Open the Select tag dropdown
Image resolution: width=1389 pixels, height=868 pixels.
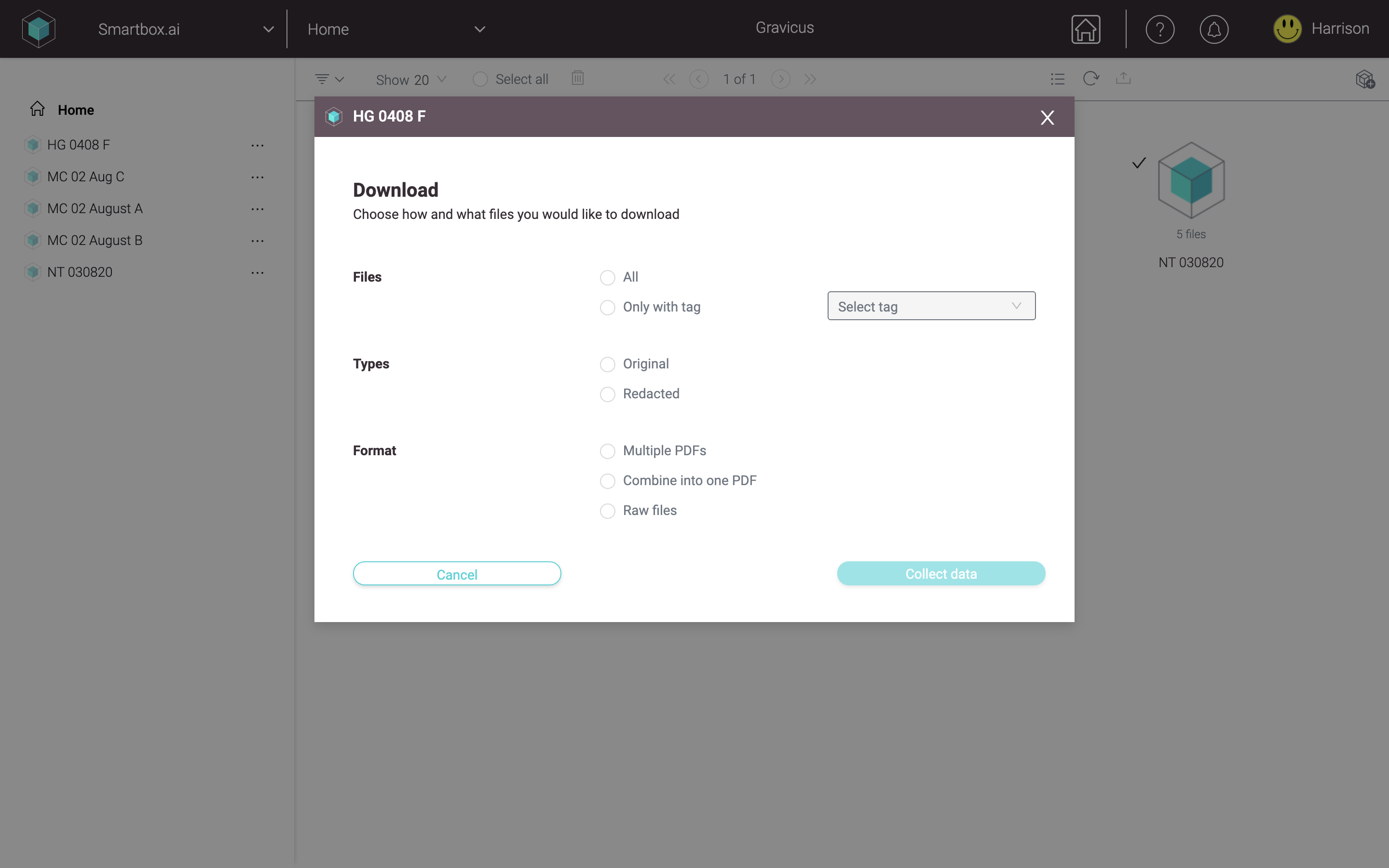pyautogui.click(x=930, y=306)
